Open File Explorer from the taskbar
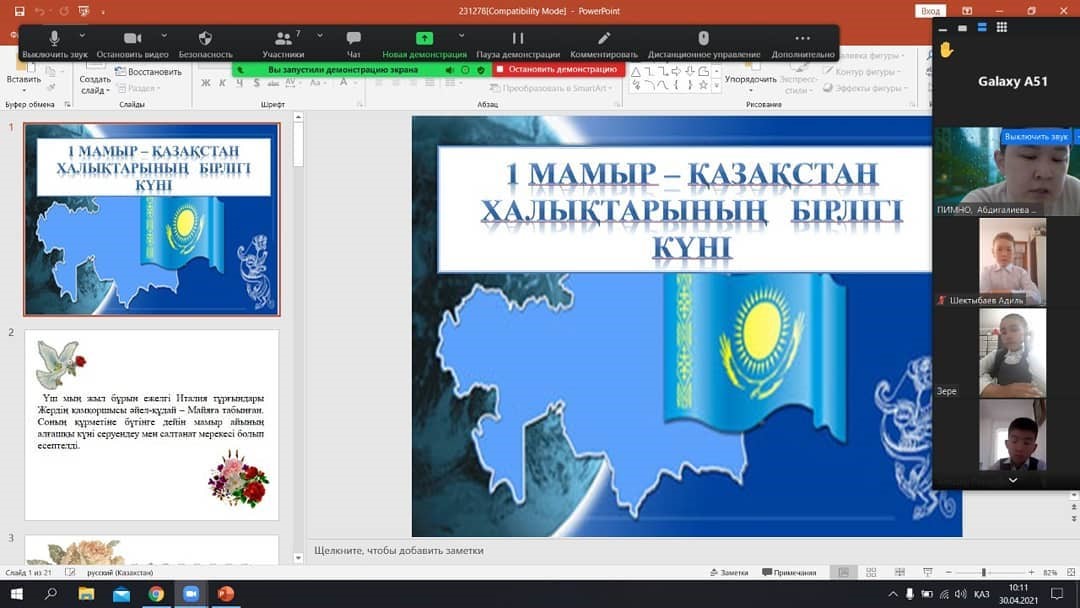Image resolution: width=1080 pixels, height=608 pixels. pos(86,594)
